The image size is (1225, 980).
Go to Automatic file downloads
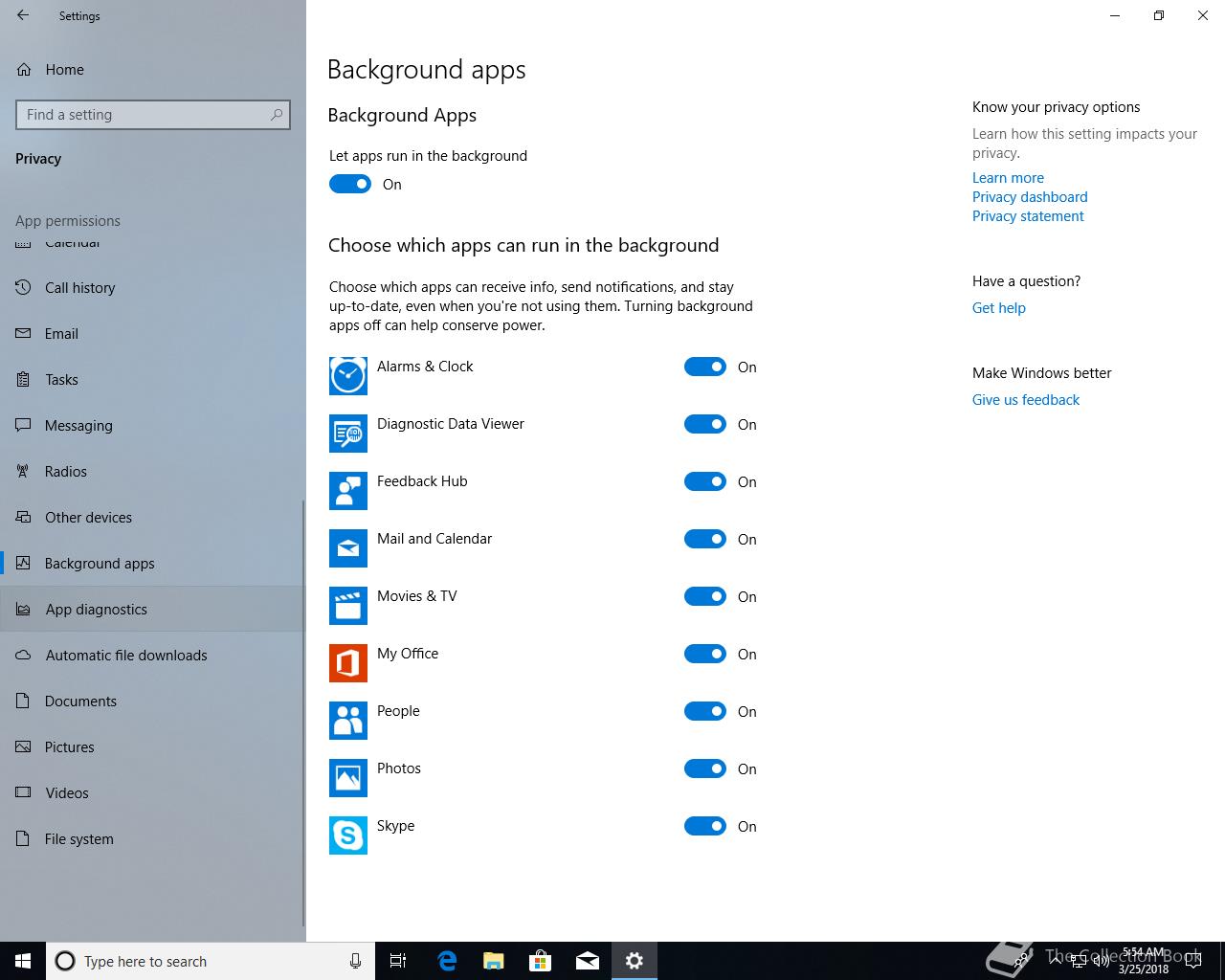151,655
